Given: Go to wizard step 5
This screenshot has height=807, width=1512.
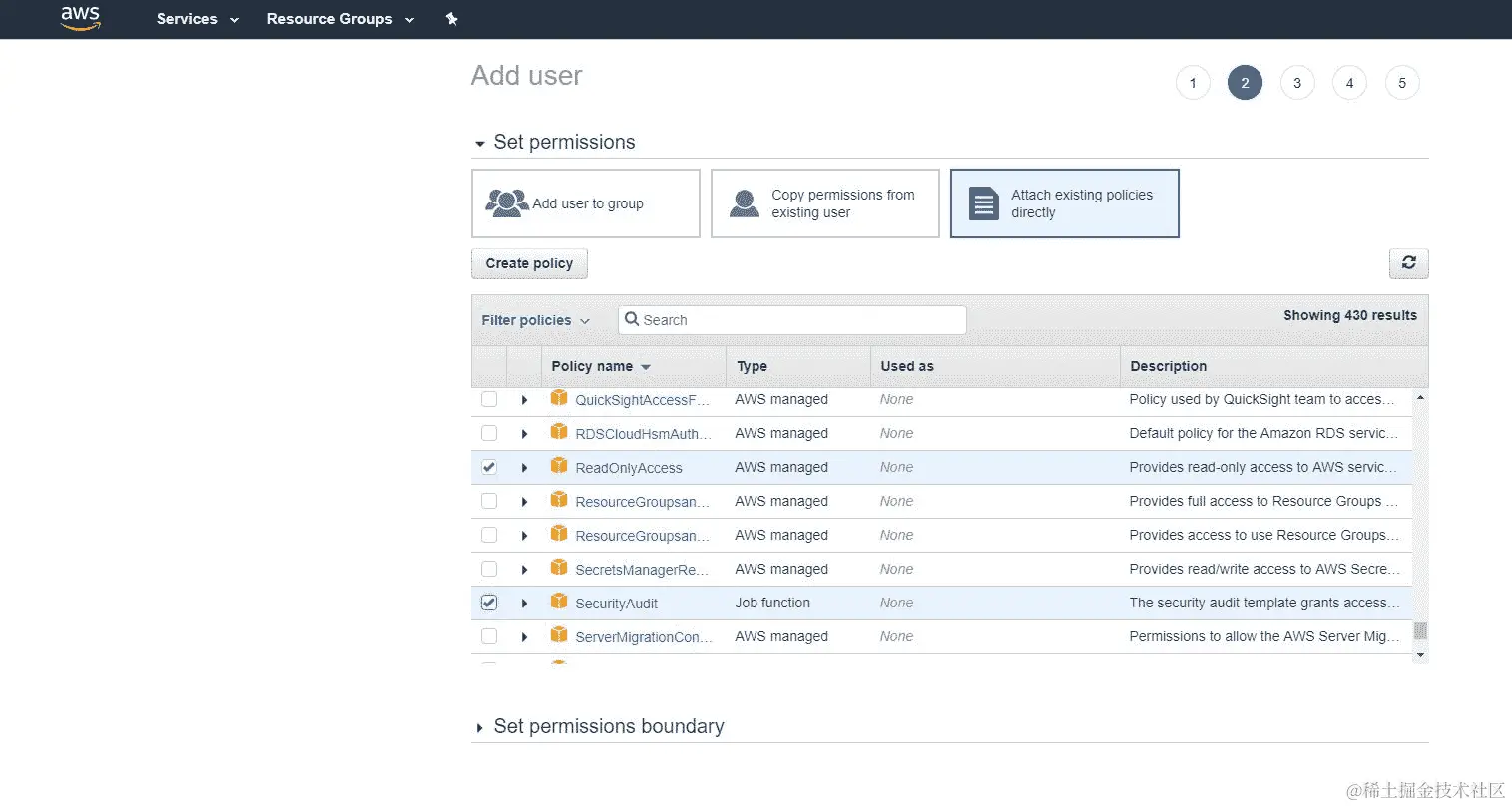Looking at the screenshot, I should pos(1402,83).
